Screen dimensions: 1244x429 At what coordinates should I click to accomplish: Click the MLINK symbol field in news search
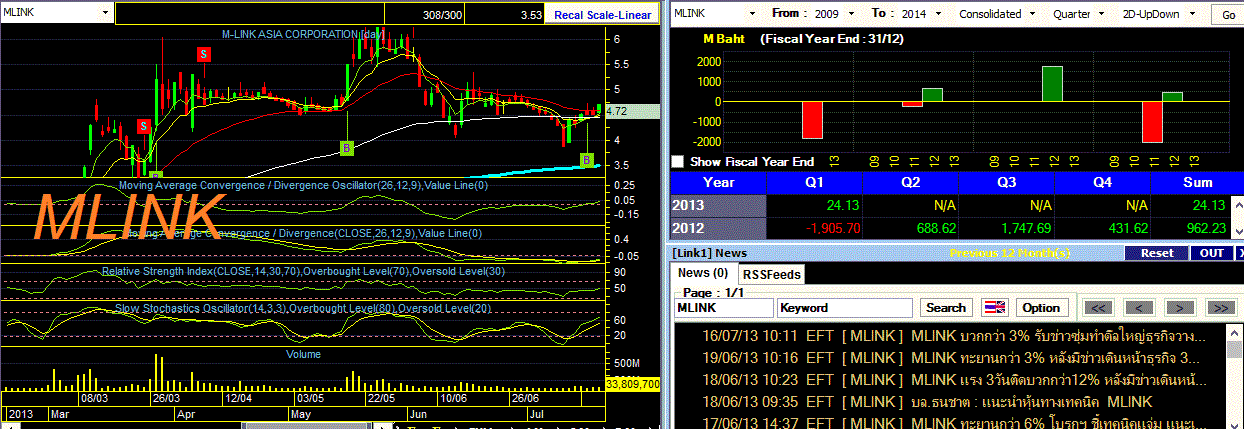coord(724,308)
